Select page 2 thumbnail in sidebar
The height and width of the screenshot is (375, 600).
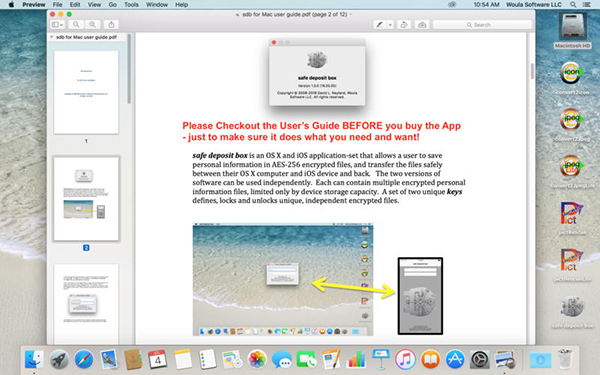(86, 199)
